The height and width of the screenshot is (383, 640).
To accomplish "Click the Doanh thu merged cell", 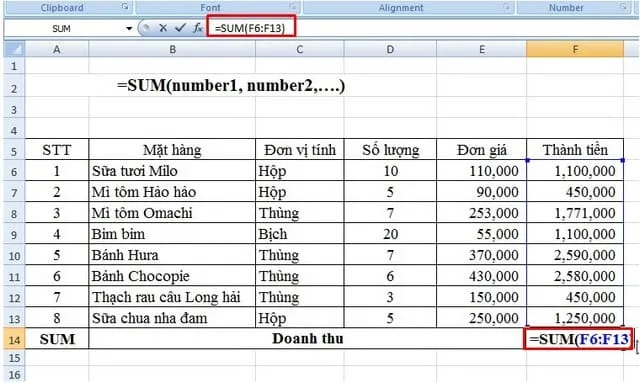I will [307, 339].
